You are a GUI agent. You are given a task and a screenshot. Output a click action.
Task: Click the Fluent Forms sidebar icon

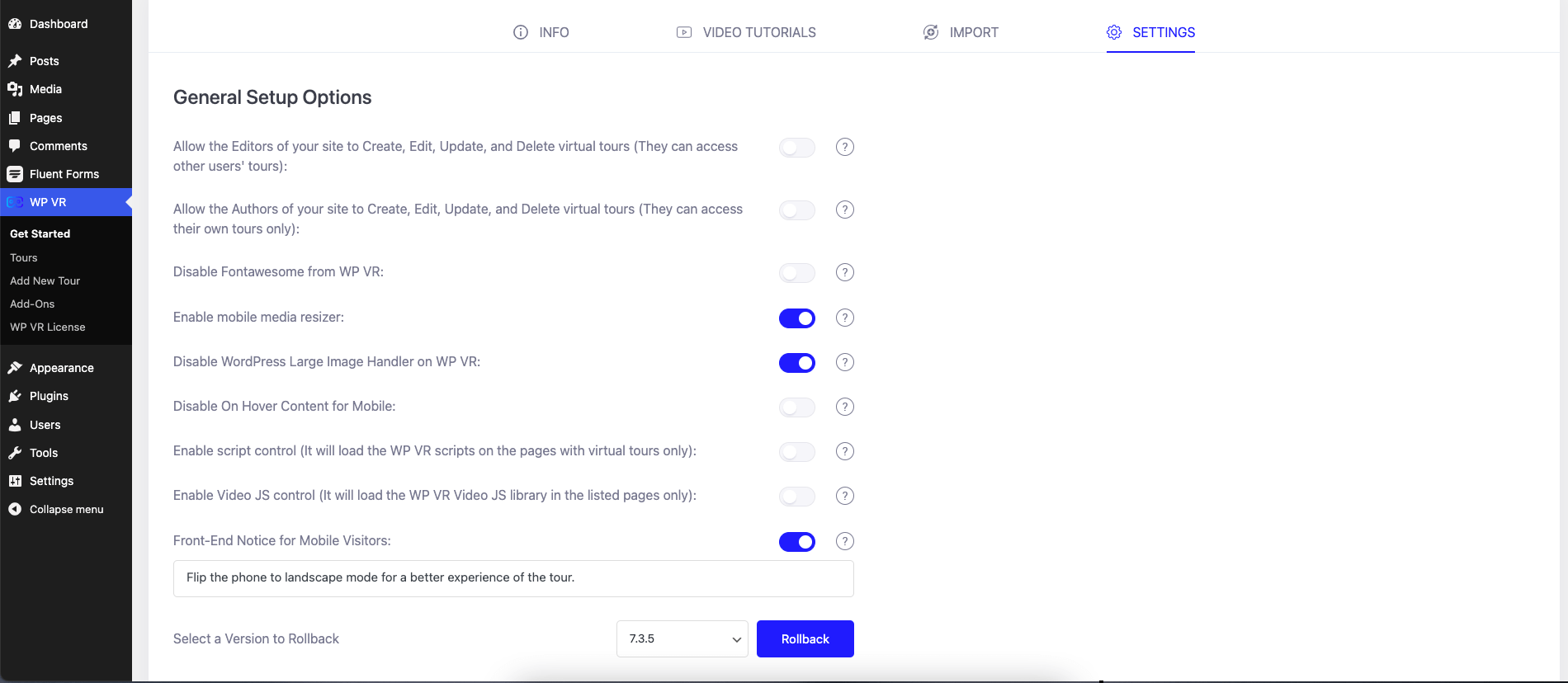(x=15, y=174)
